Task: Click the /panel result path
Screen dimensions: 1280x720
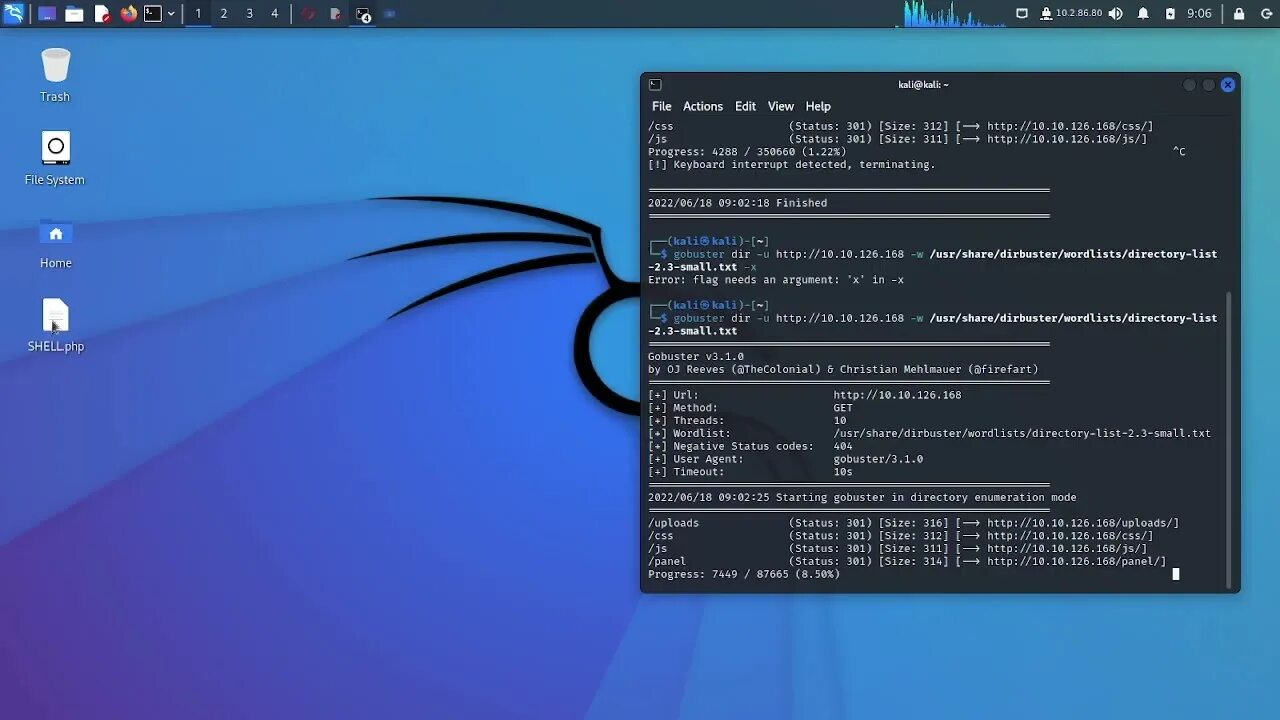Action: click(667, 562)
